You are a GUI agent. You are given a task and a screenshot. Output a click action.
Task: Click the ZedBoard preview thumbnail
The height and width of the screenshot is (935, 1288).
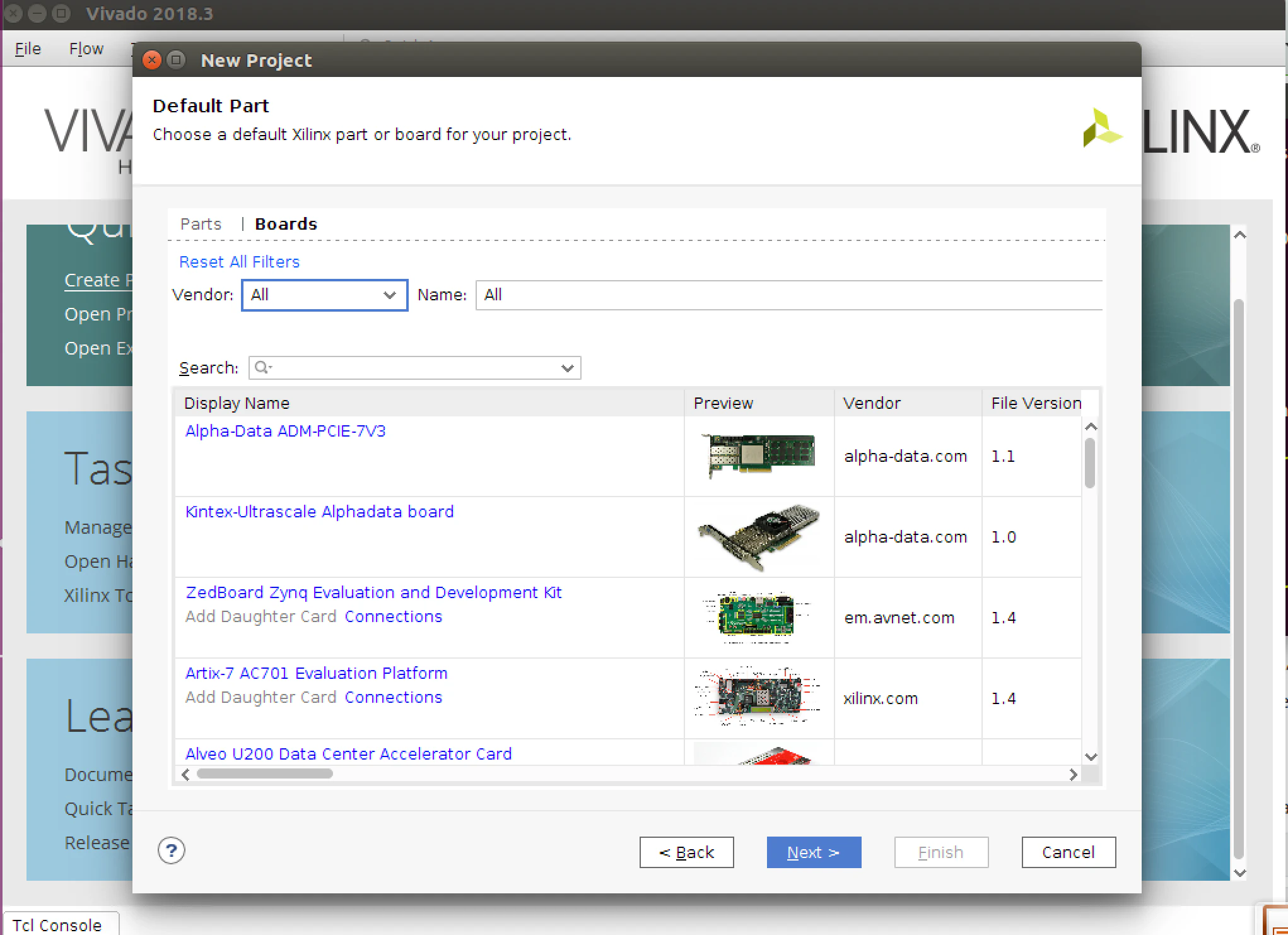(756, 617)
